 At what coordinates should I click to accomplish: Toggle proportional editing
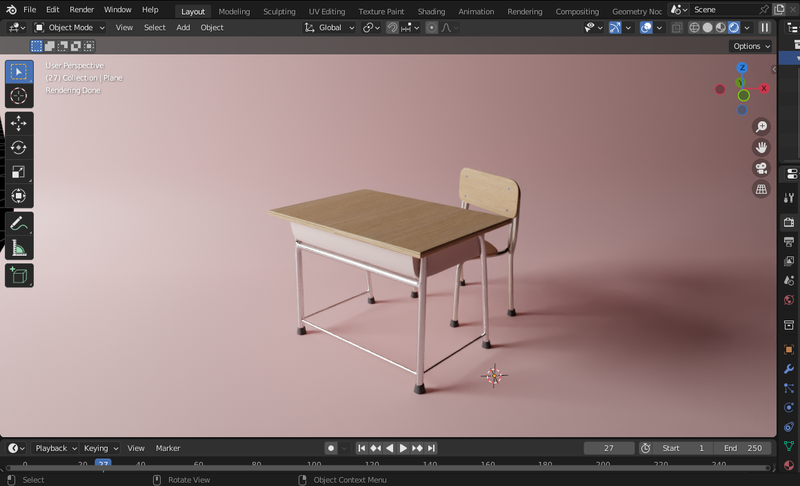(432, 28)
